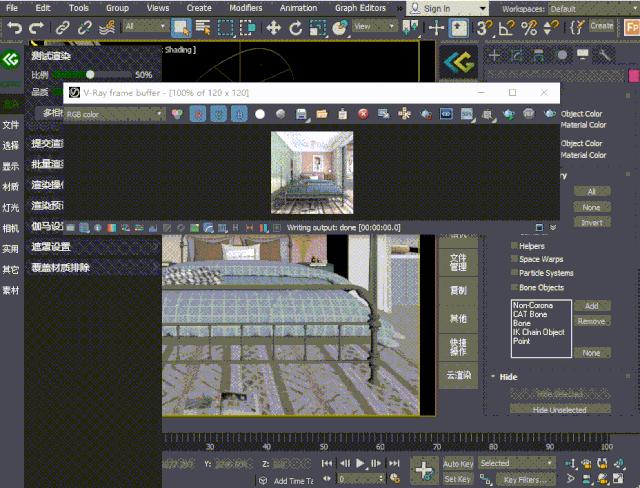Check the Bone Objects checkbox

click(514, 287)
